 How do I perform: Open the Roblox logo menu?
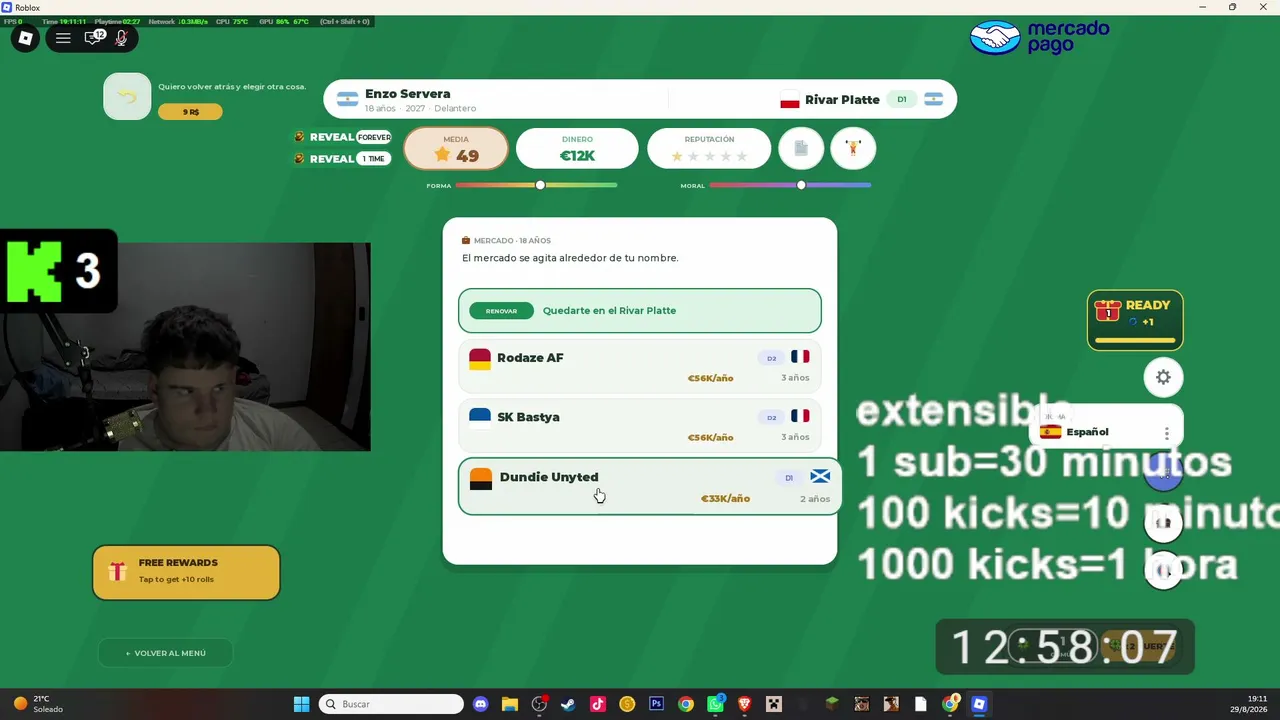(x=26, y=38)
